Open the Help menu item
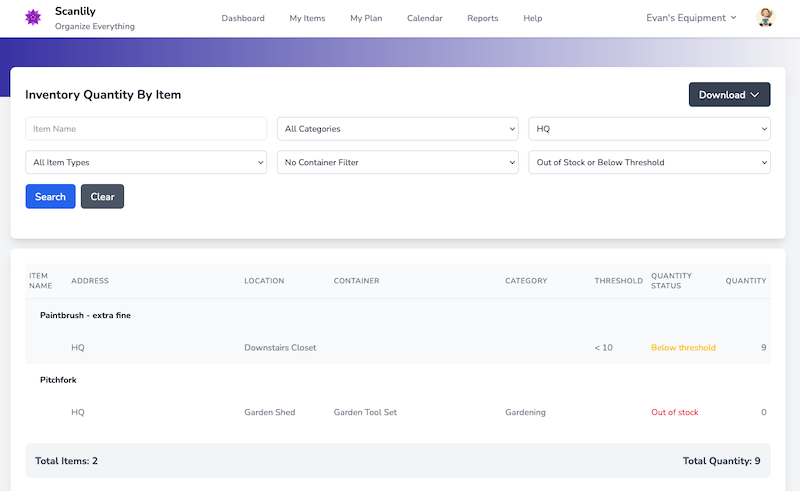The height and width of the screenshot is (491, 800). [x=533, y=18]
